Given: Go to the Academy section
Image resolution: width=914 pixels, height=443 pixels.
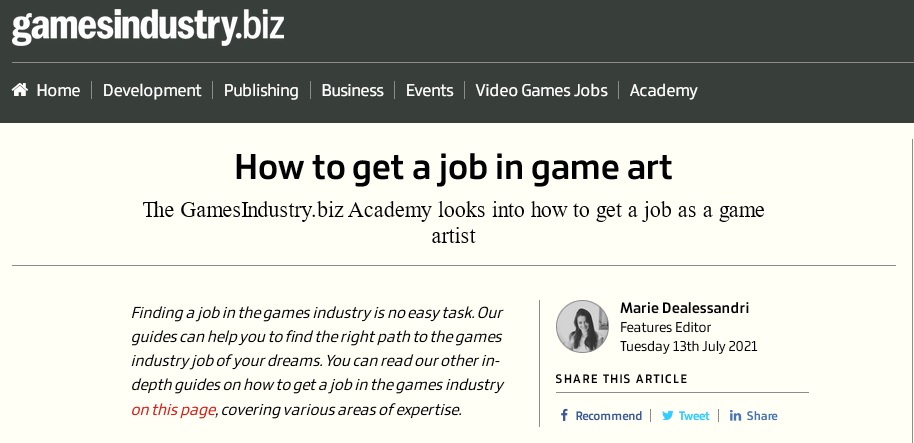Looking at the screenshot, I should pos(663,90).
